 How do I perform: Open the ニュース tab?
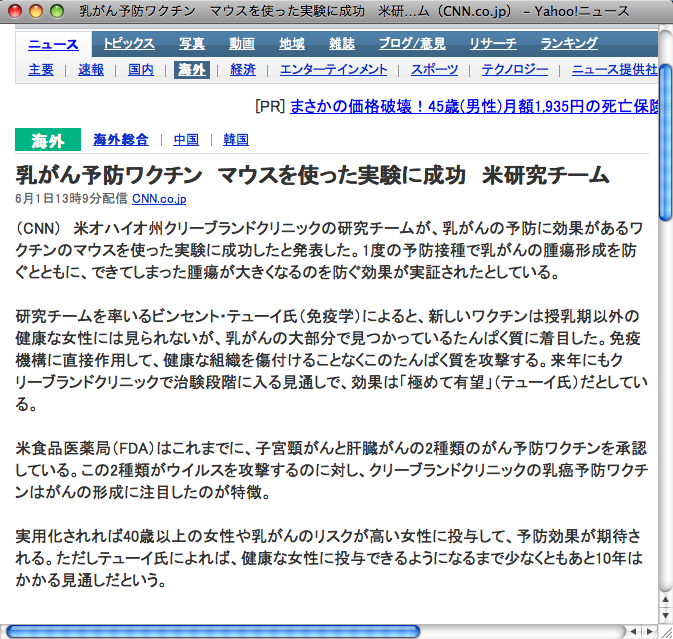(x=53, y=44)
